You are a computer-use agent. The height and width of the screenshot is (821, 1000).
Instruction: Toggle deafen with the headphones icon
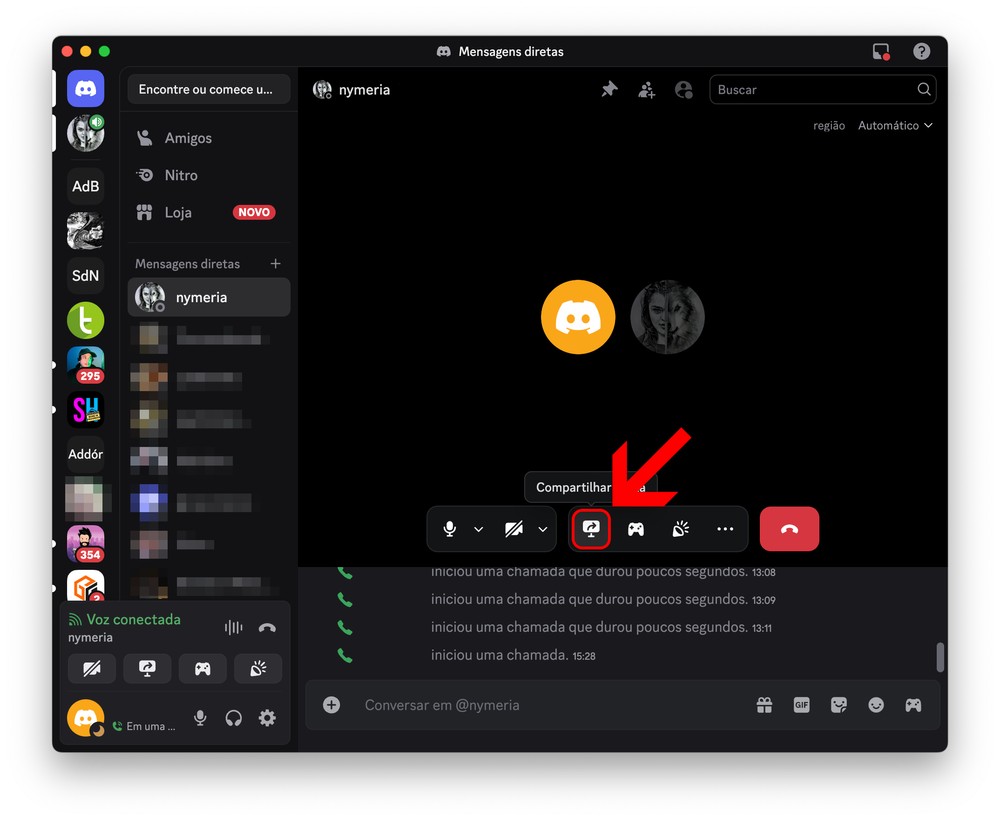(x=234, y=718)
